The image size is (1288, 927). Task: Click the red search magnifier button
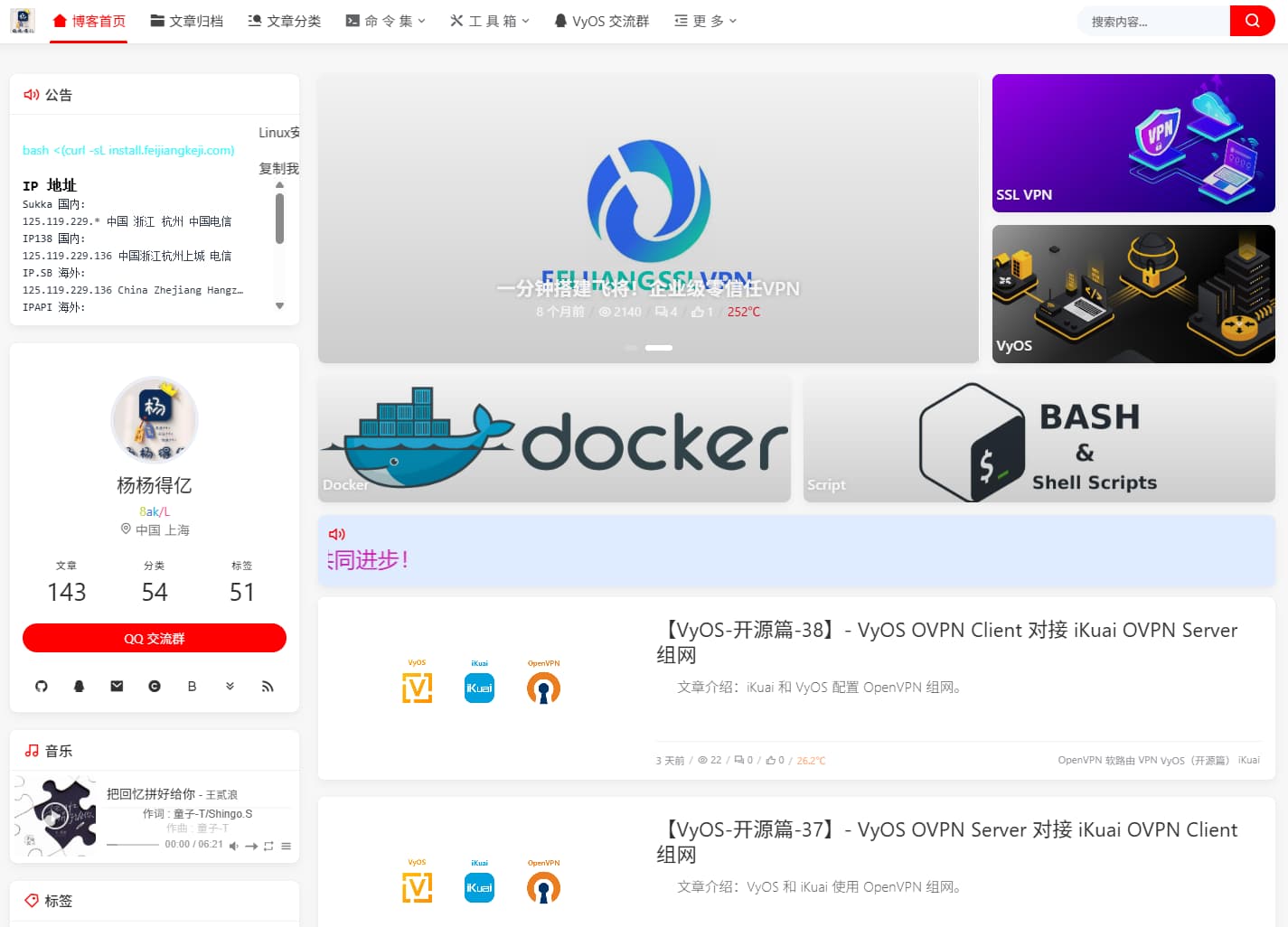(1253, 20)
